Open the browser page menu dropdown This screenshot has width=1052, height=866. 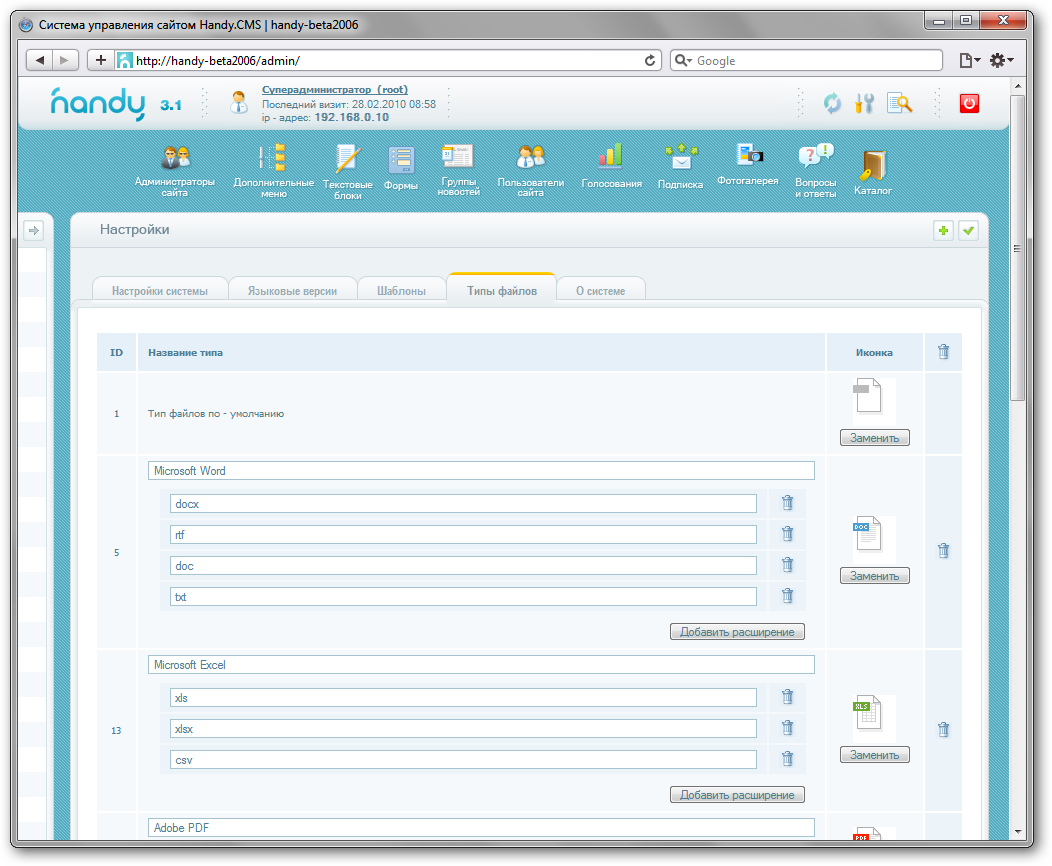pyautogui.click(x=969, y=61)
